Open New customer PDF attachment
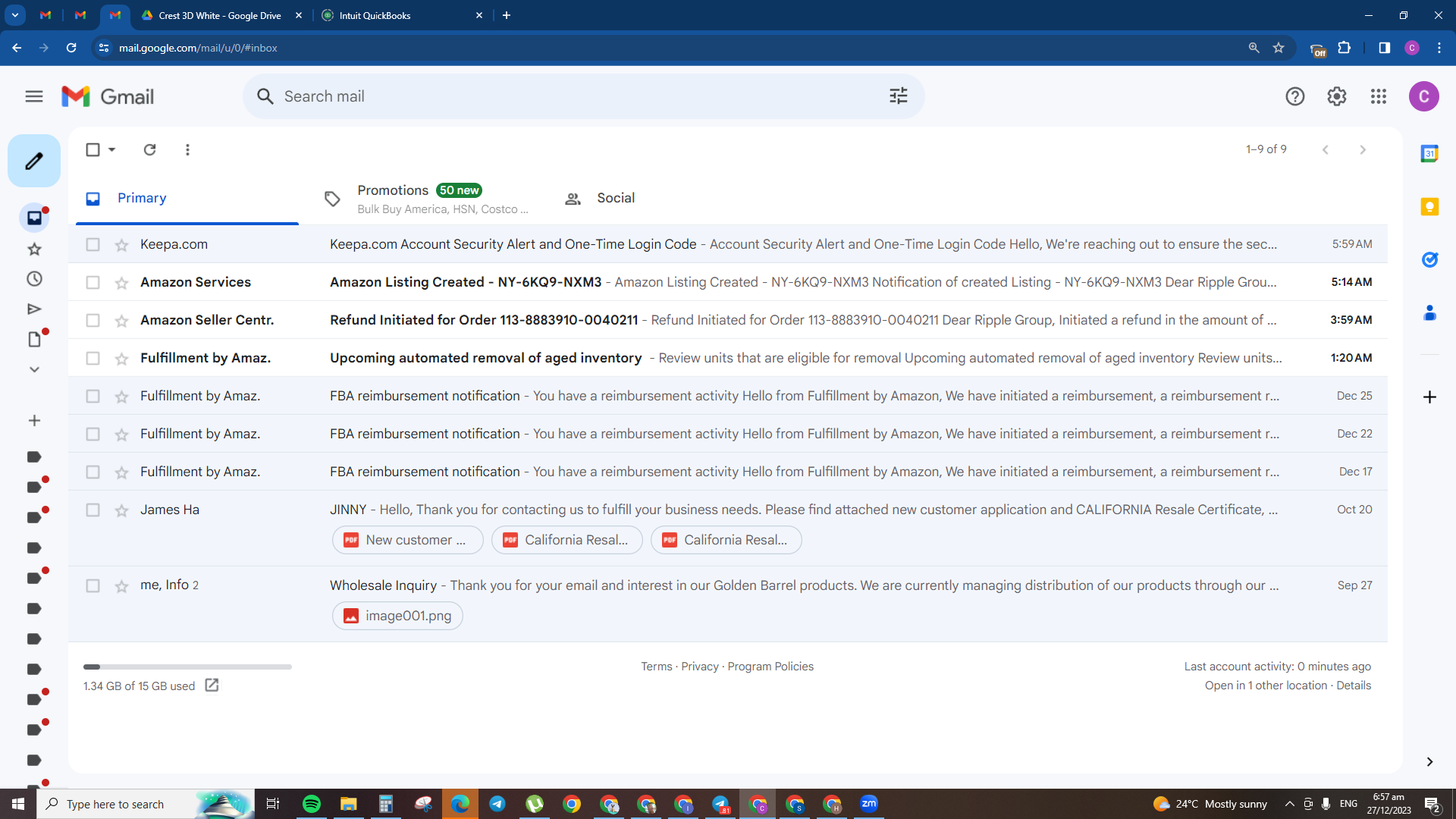The width and height of the screenshot is (1456, 819). click(408, 540)
